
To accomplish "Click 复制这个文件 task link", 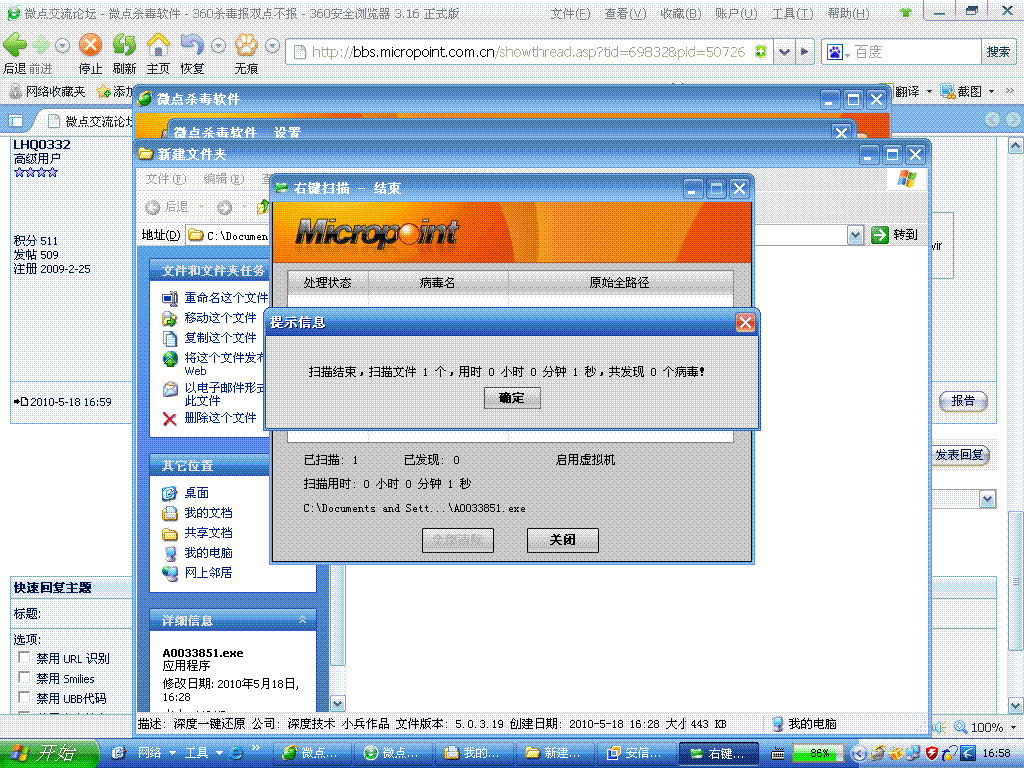I will click(220, 338).
